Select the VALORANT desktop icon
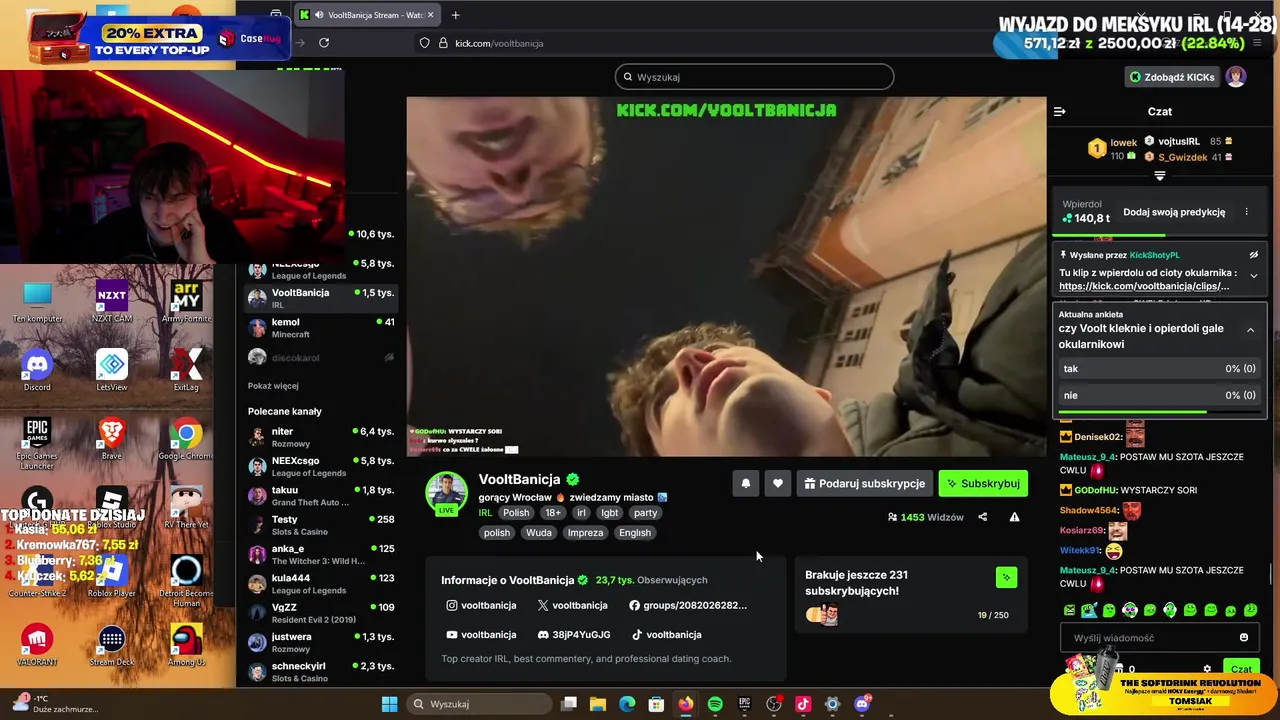 pos(37,645)
